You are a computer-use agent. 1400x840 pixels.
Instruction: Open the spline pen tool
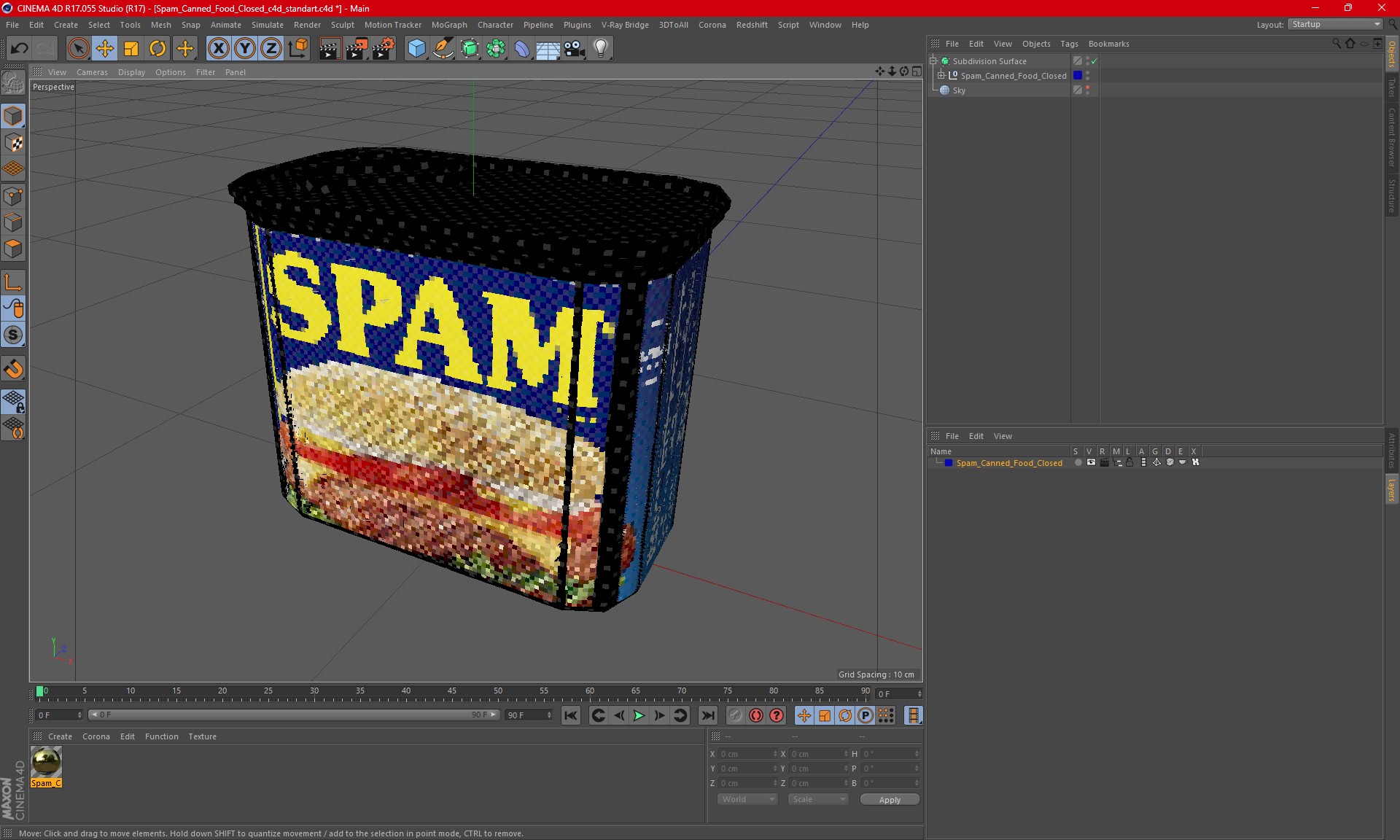[x=443, y=49]
